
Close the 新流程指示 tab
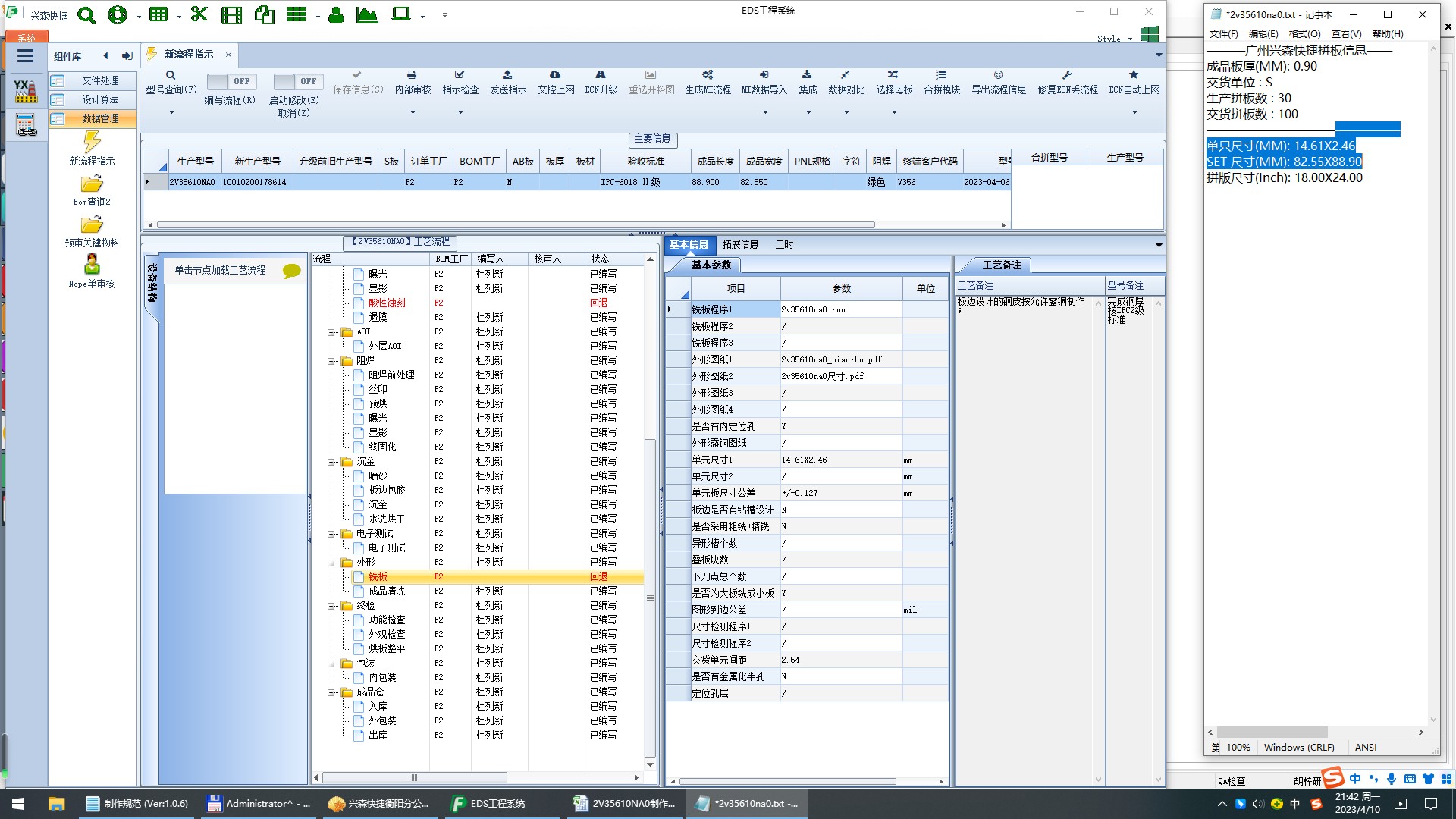coord(228,55)
